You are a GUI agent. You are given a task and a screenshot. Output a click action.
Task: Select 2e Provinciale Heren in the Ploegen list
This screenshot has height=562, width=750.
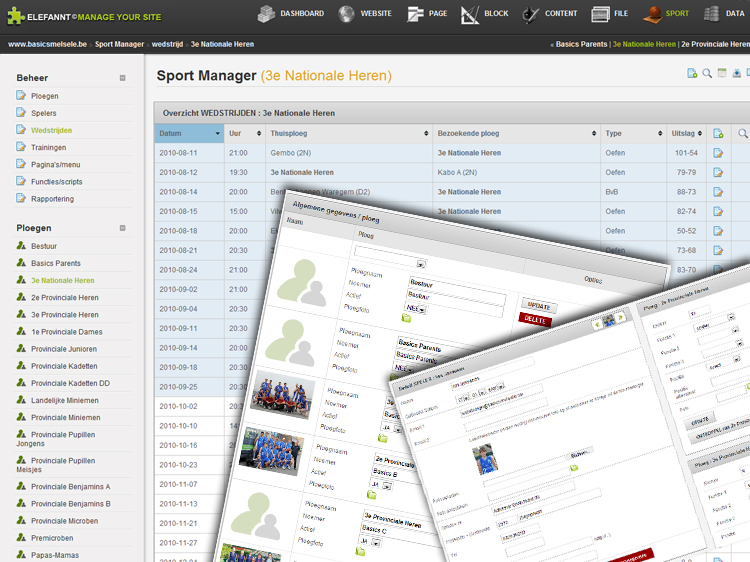click(65, 298)
